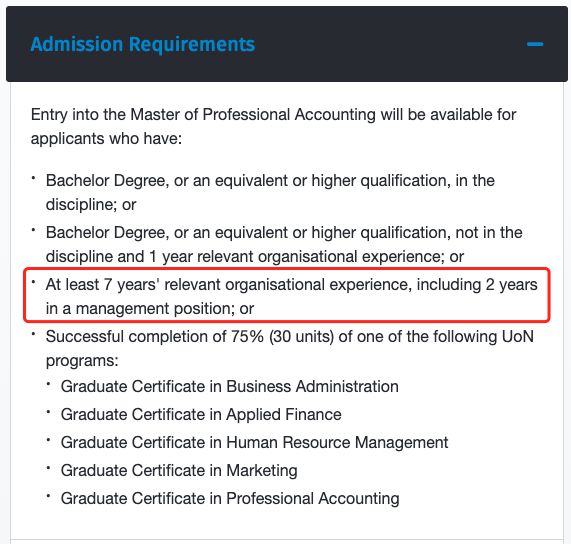The height and width of the screenshot is (544, 571).
Task: Click the bullet dot beside 'At least 7 years'
Action: (33, 282)
